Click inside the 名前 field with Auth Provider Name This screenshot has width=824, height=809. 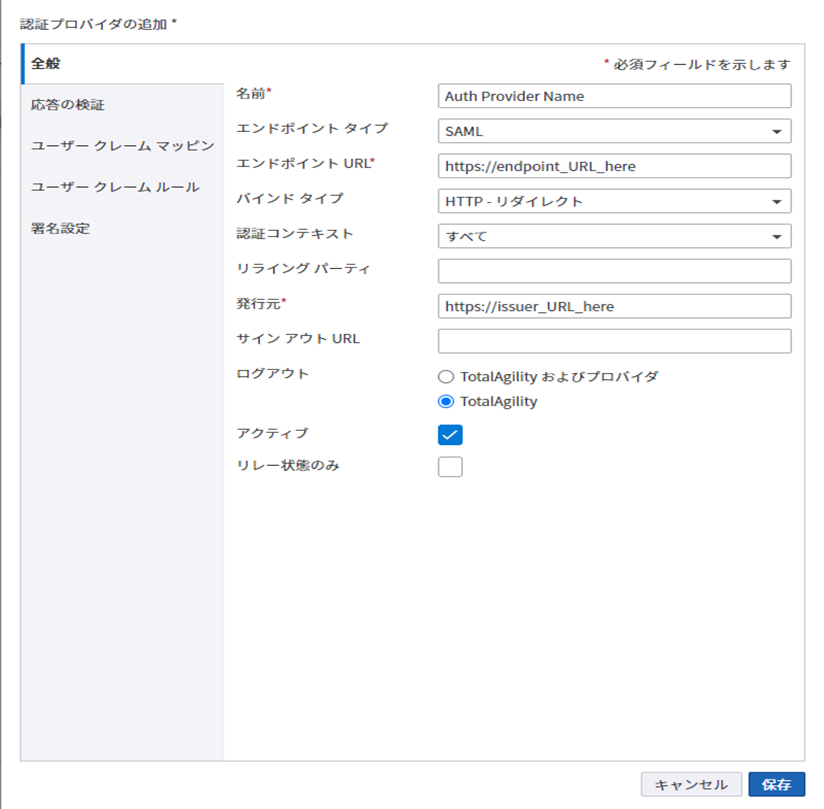pos(614,96)
